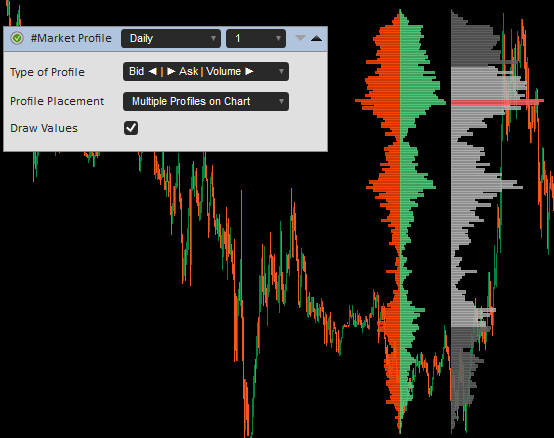Click the blue header bar beside the up arrow

click(325, 38)
